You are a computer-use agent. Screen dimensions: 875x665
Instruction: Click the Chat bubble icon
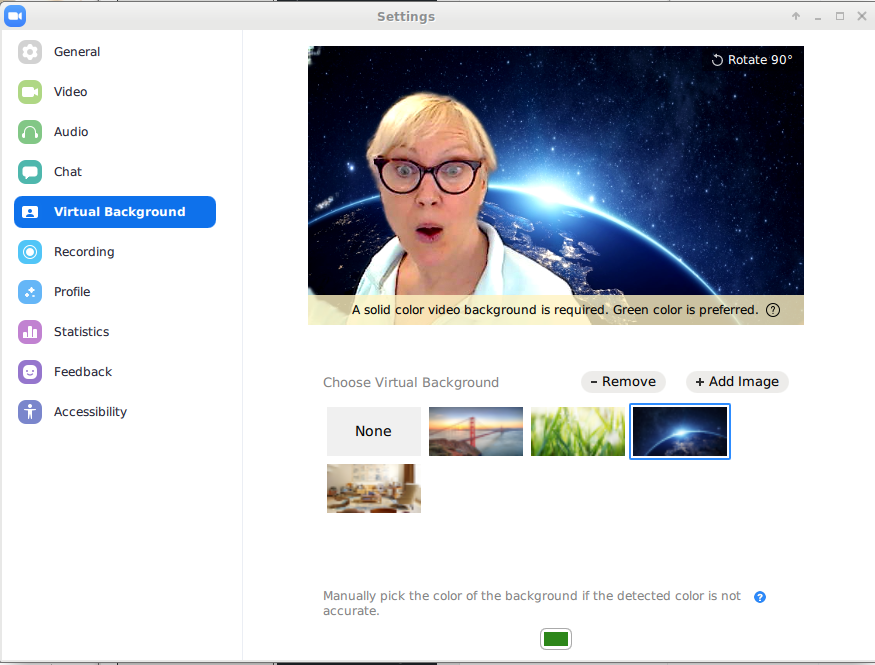point(30,172)
